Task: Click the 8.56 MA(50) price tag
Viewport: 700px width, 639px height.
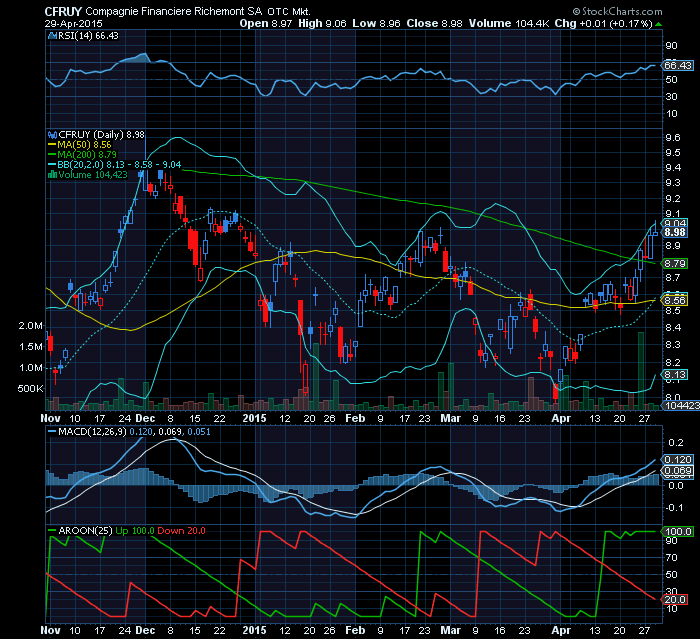Action: (x=675, y=301)
